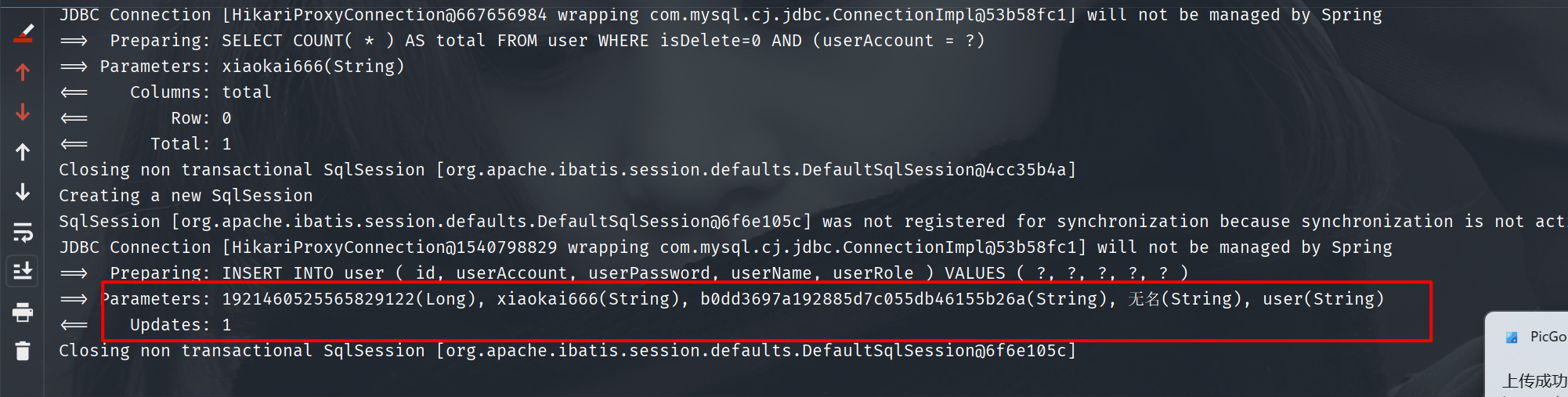
Task: Click the red highlighter icon in console toolbar
Action: pyautogui.click(x=23, y=33)
